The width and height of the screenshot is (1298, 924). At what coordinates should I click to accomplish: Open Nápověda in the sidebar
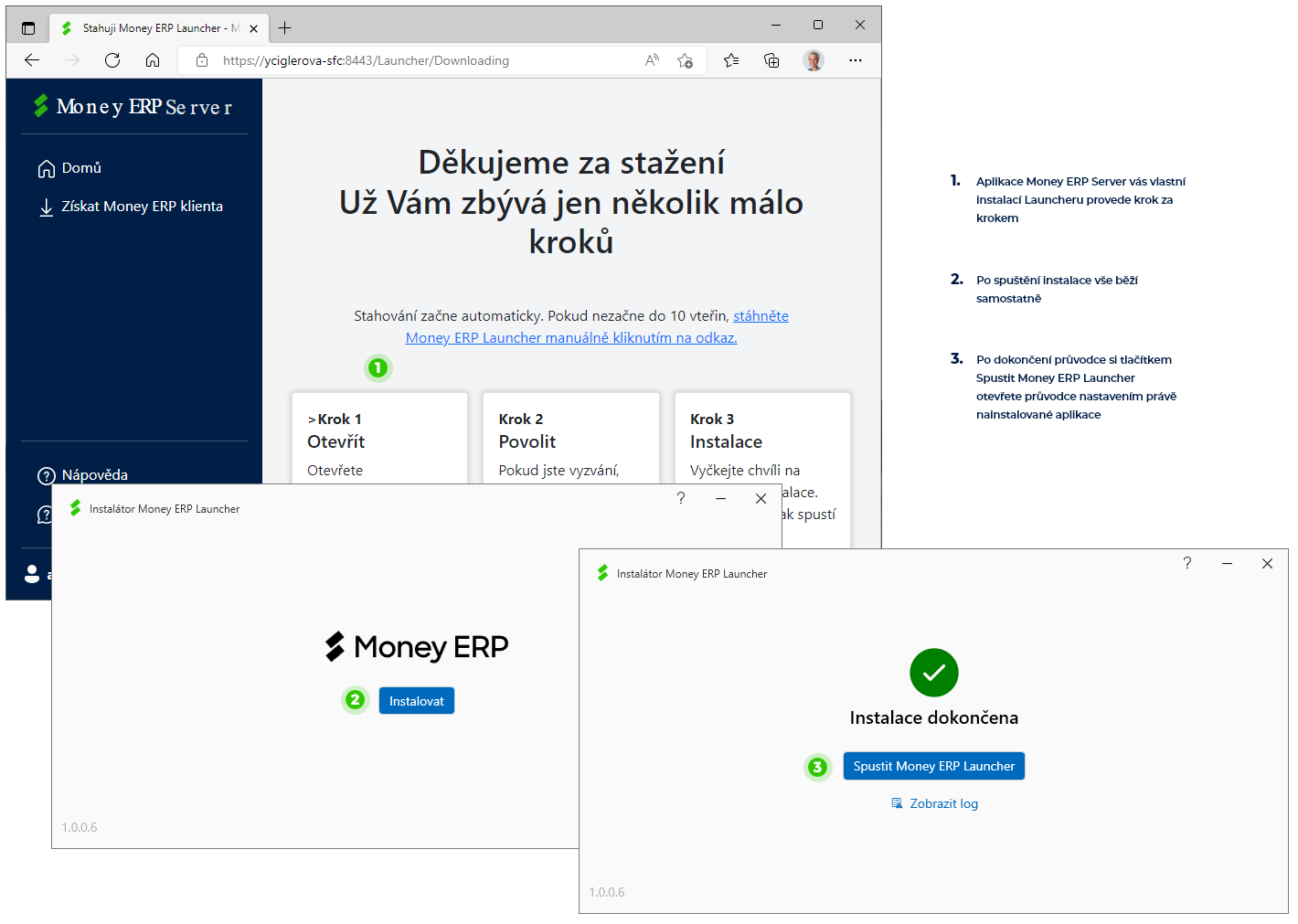(x=82, y=475)
